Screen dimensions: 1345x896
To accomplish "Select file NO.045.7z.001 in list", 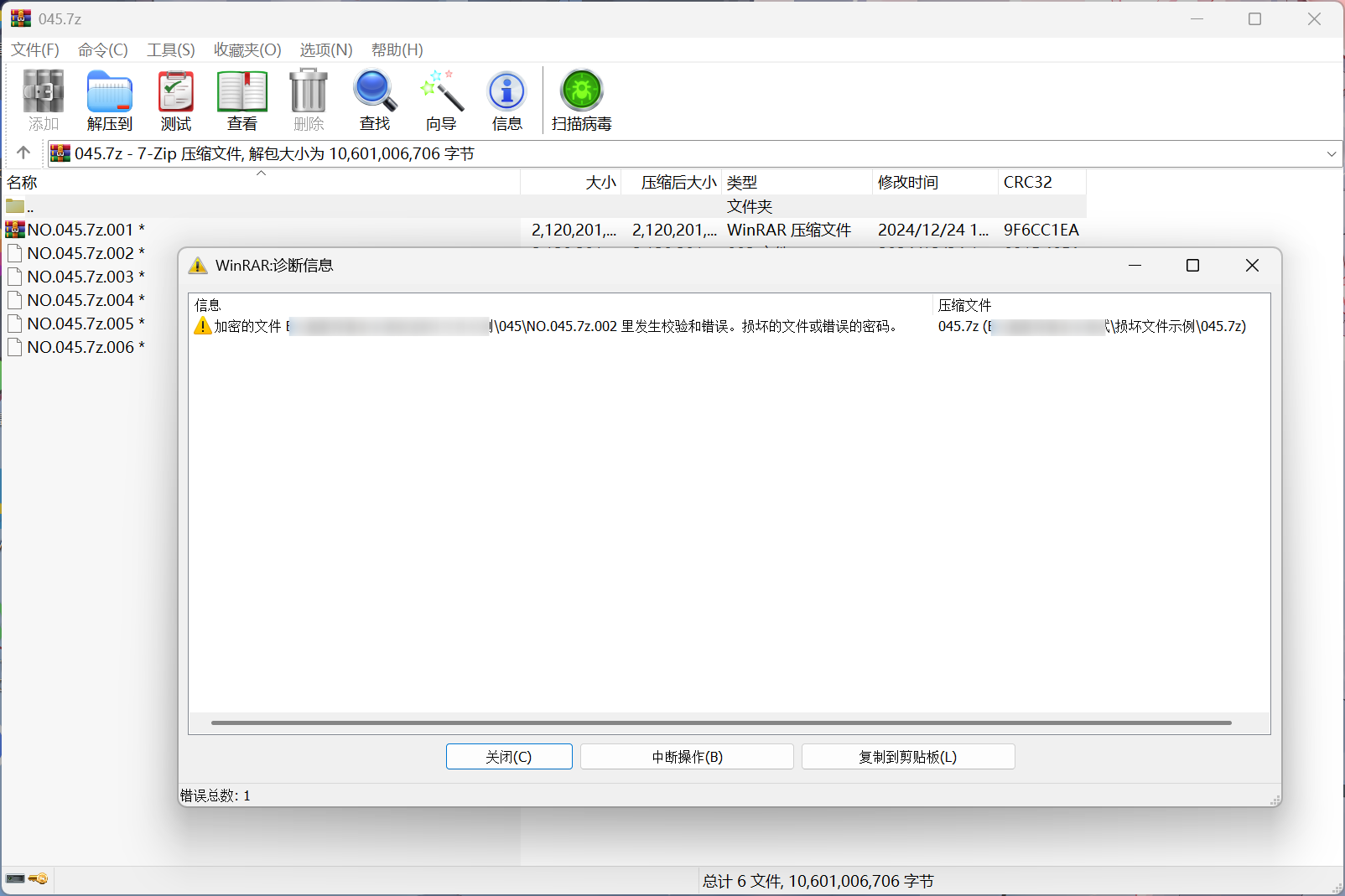I will pos(80,230).
